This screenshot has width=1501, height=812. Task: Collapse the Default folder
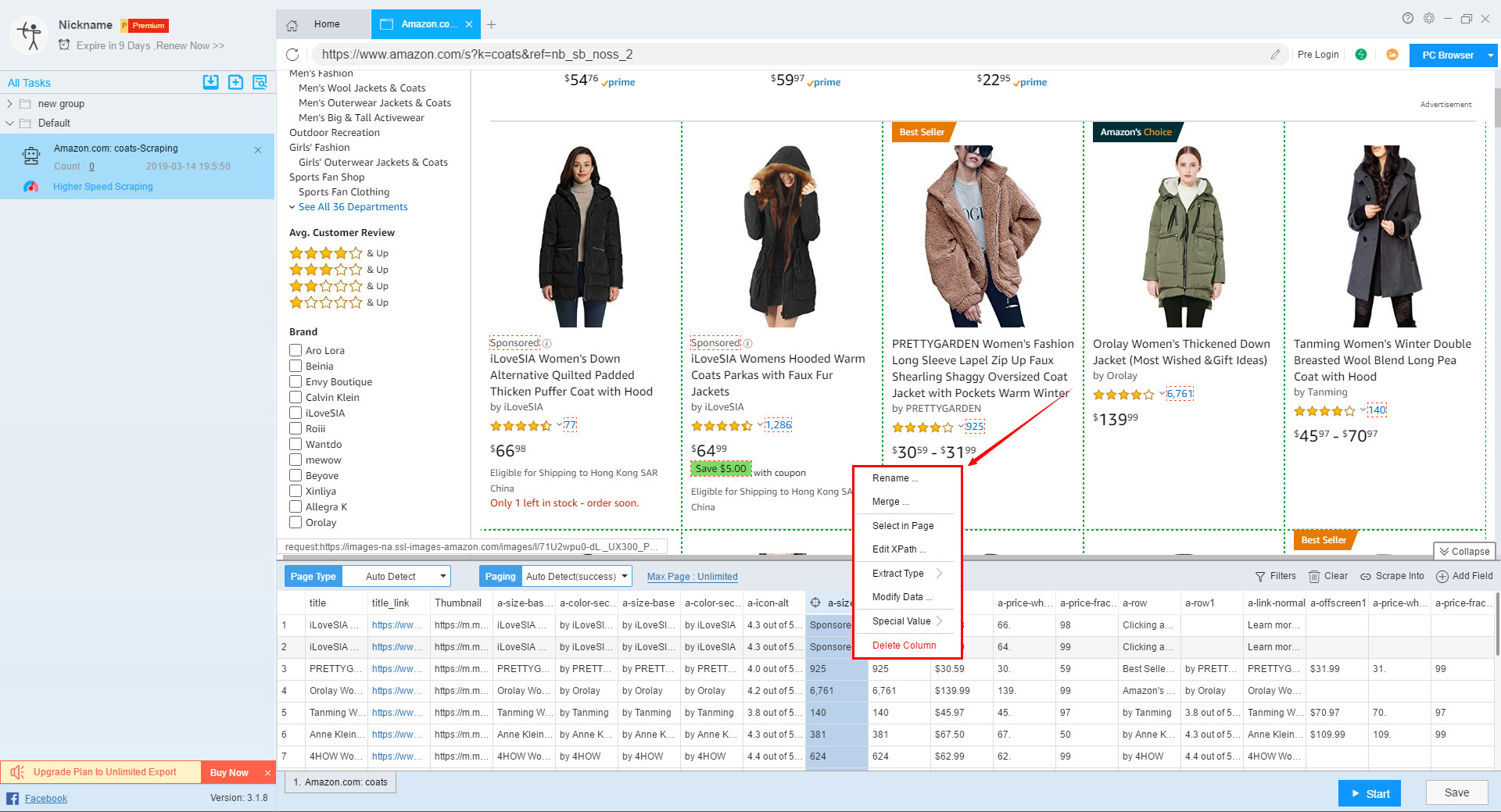click(9, 123)
